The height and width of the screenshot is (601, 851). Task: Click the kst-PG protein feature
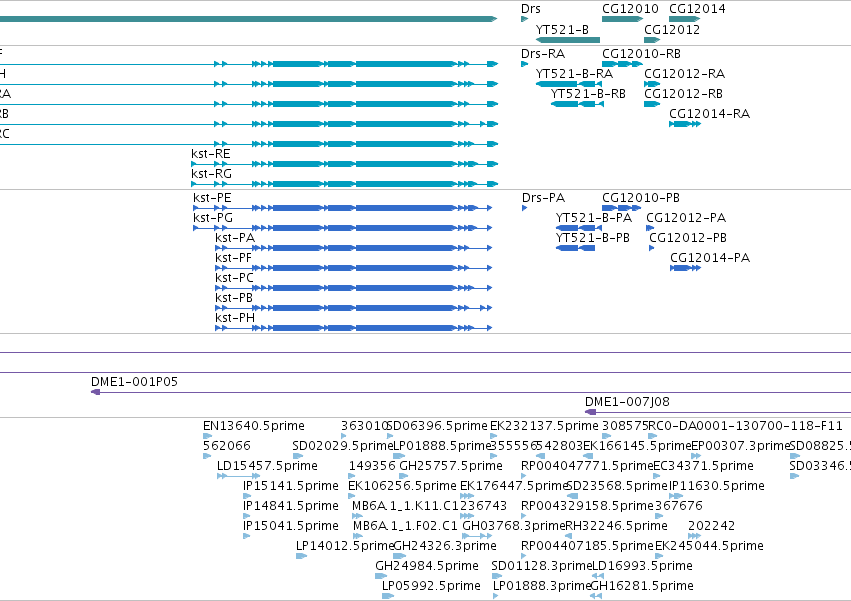click(x=342, y=228)
